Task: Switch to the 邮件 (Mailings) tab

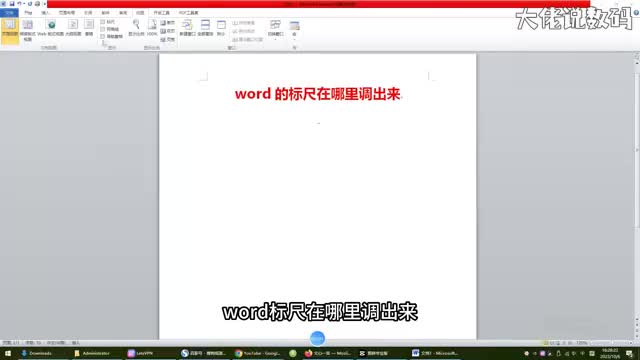Action: (x=105, y=13)
